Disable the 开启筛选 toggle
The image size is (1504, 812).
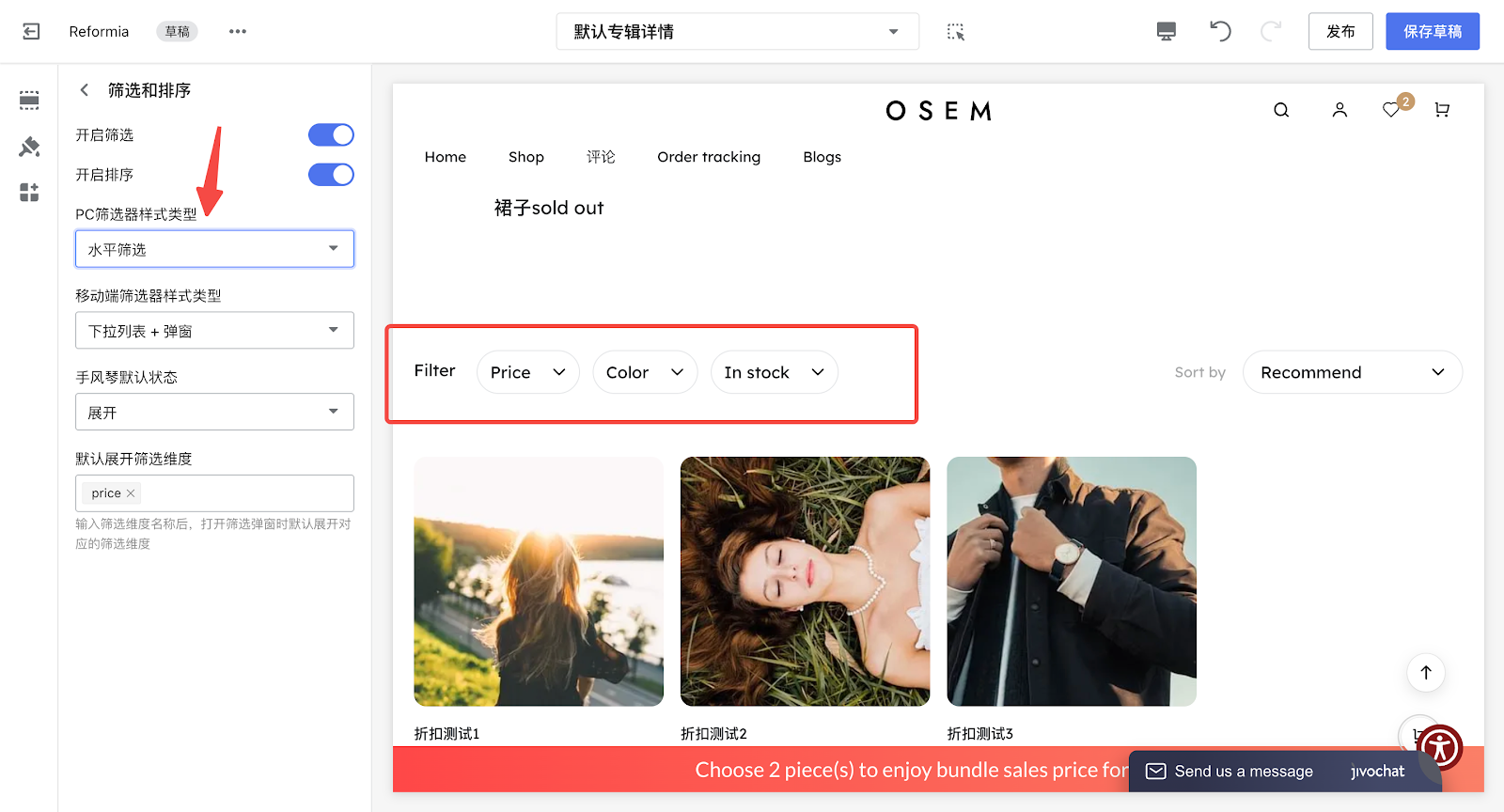(331, 135)
